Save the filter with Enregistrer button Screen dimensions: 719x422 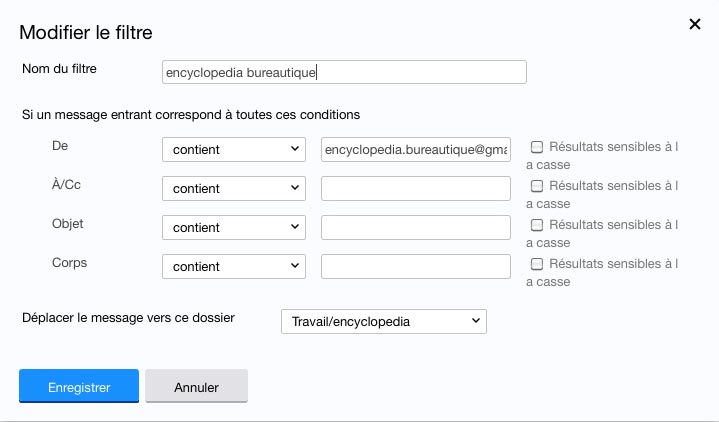click(79, 386)
